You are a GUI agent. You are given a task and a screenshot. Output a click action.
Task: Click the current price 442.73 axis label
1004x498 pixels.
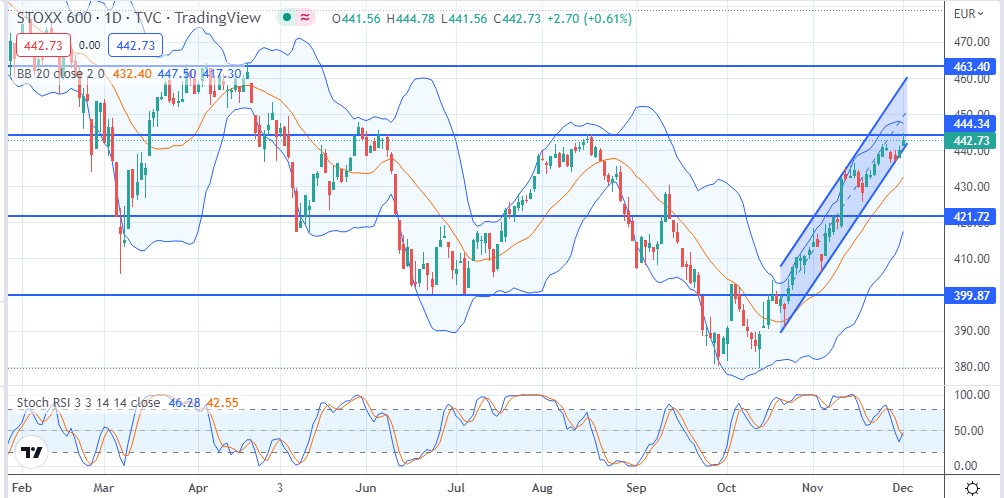[972, 141]
